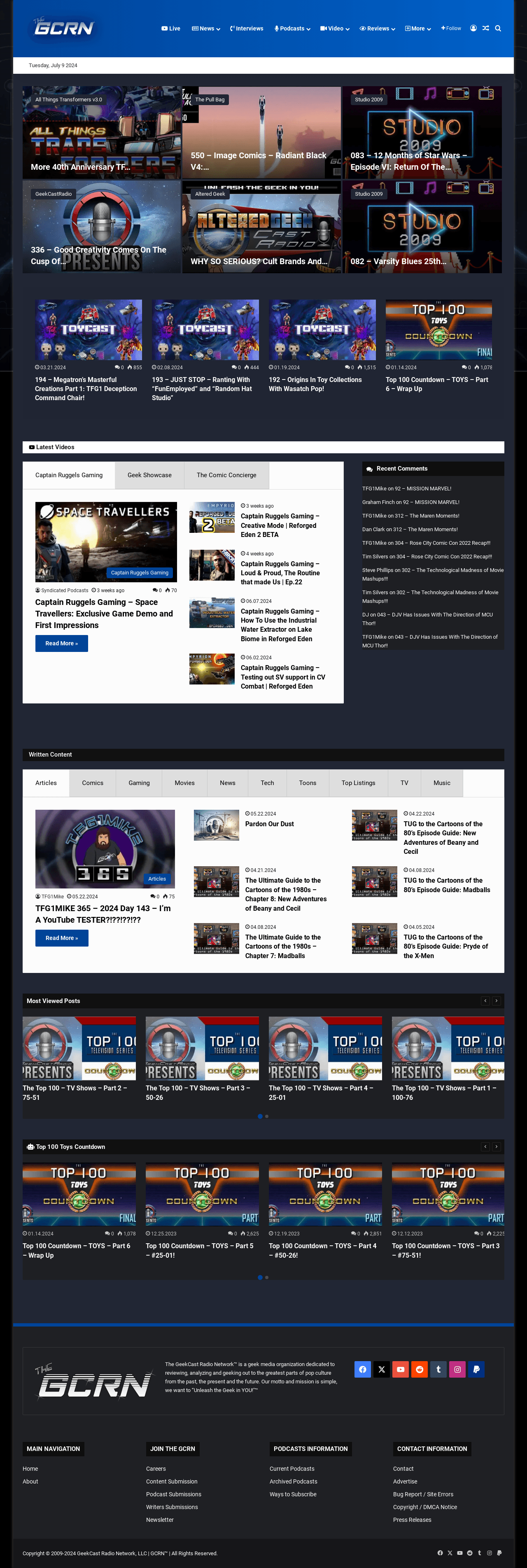Image resolution: width=527 pixels, height=1568 pixels.
Task: Open the Space Travellers video thumbnail
Action: click(x=106, y=542)
